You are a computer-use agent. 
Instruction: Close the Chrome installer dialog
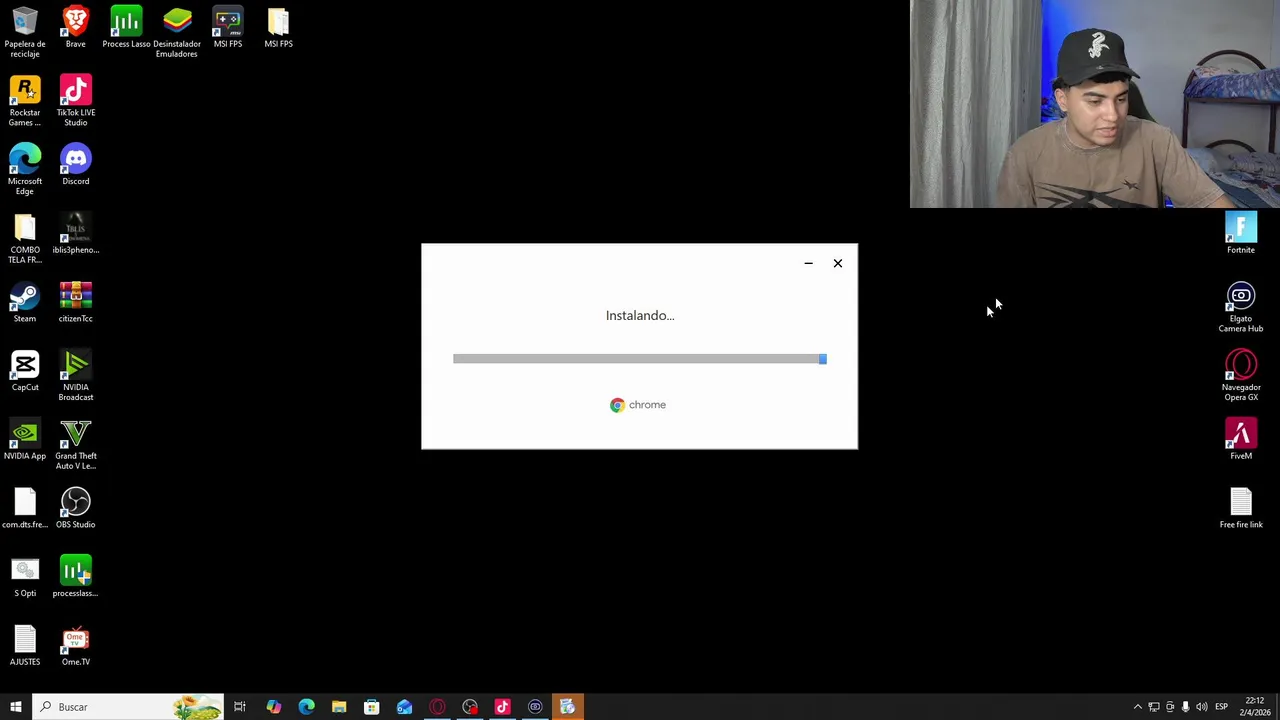tap(838, 263)
